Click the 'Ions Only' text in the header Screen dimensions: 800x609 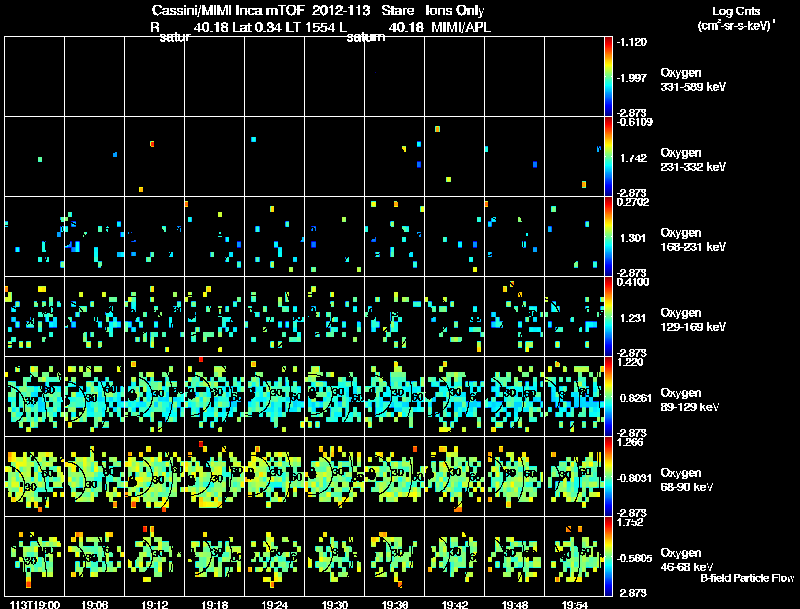[455, 11]
